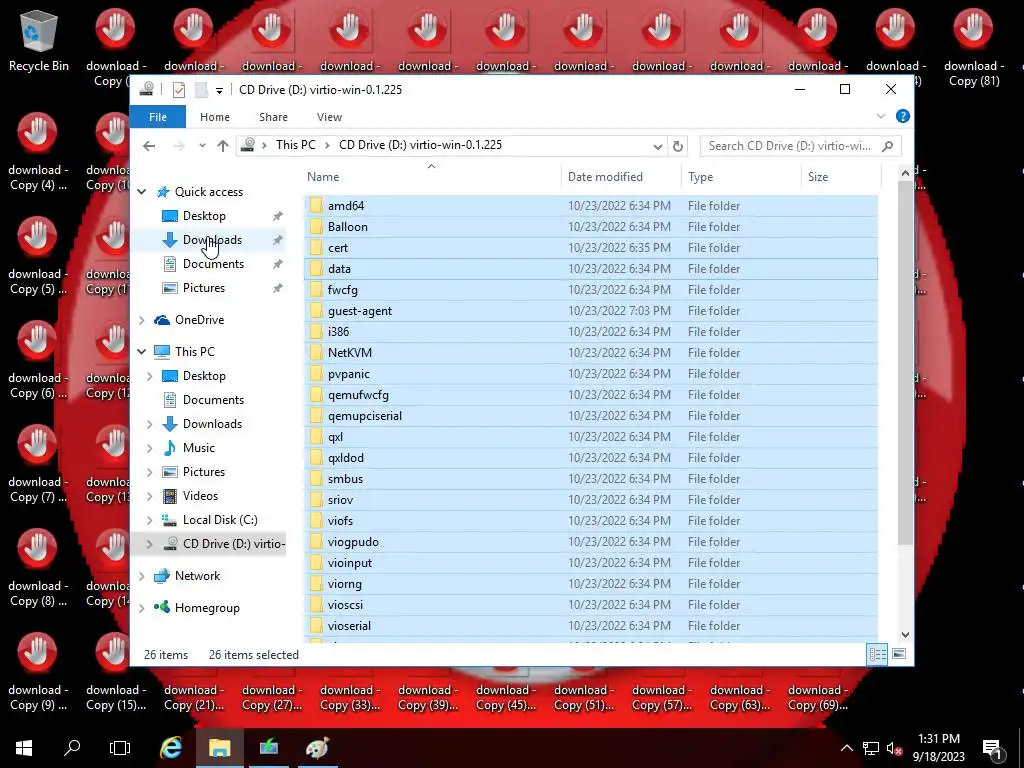This screenshot has height=768, width=1024.
Task: Click the network tray icon
Action: (x=871, y=748)
